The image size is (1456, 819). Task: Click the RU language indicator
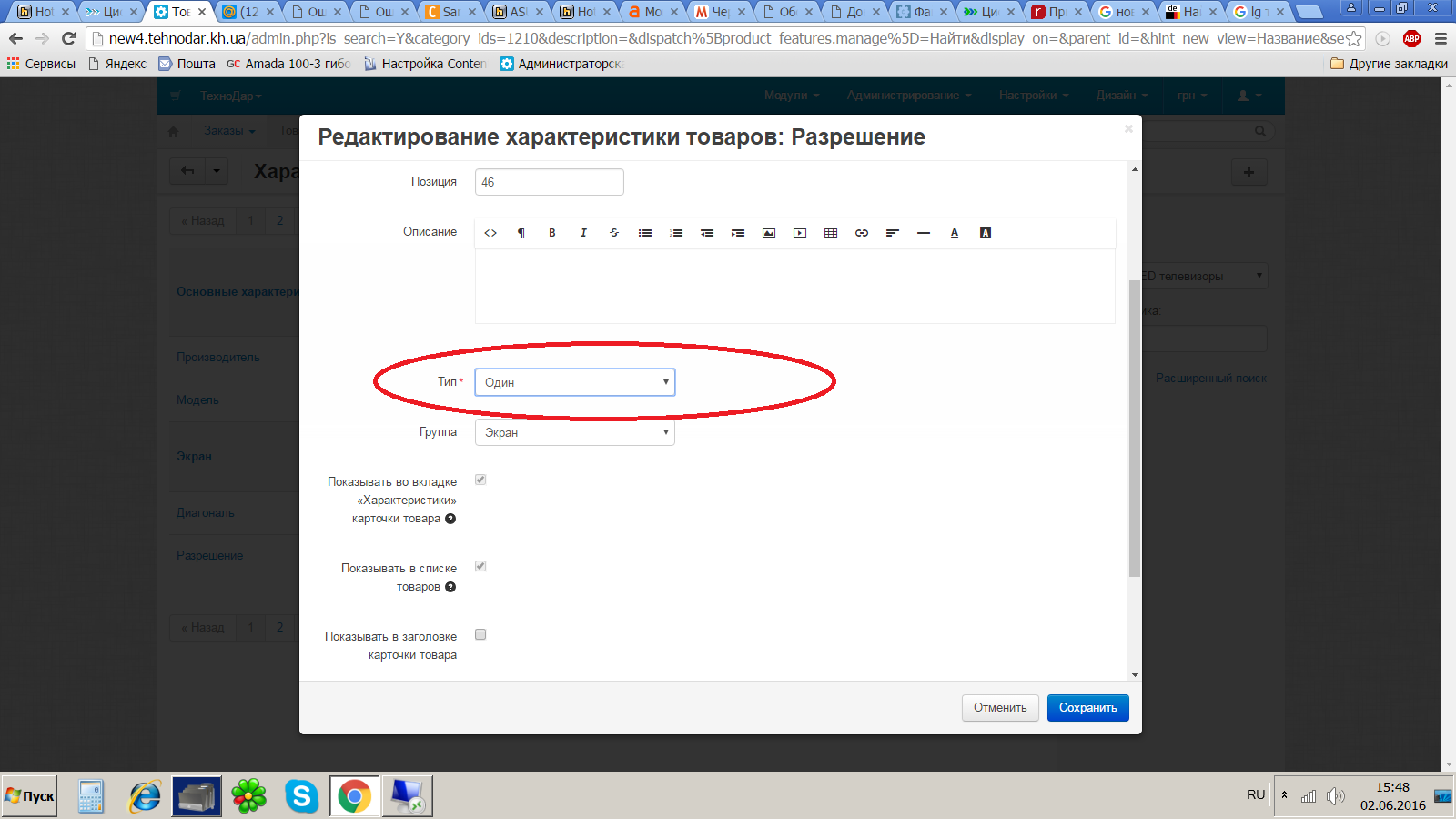1256,794
